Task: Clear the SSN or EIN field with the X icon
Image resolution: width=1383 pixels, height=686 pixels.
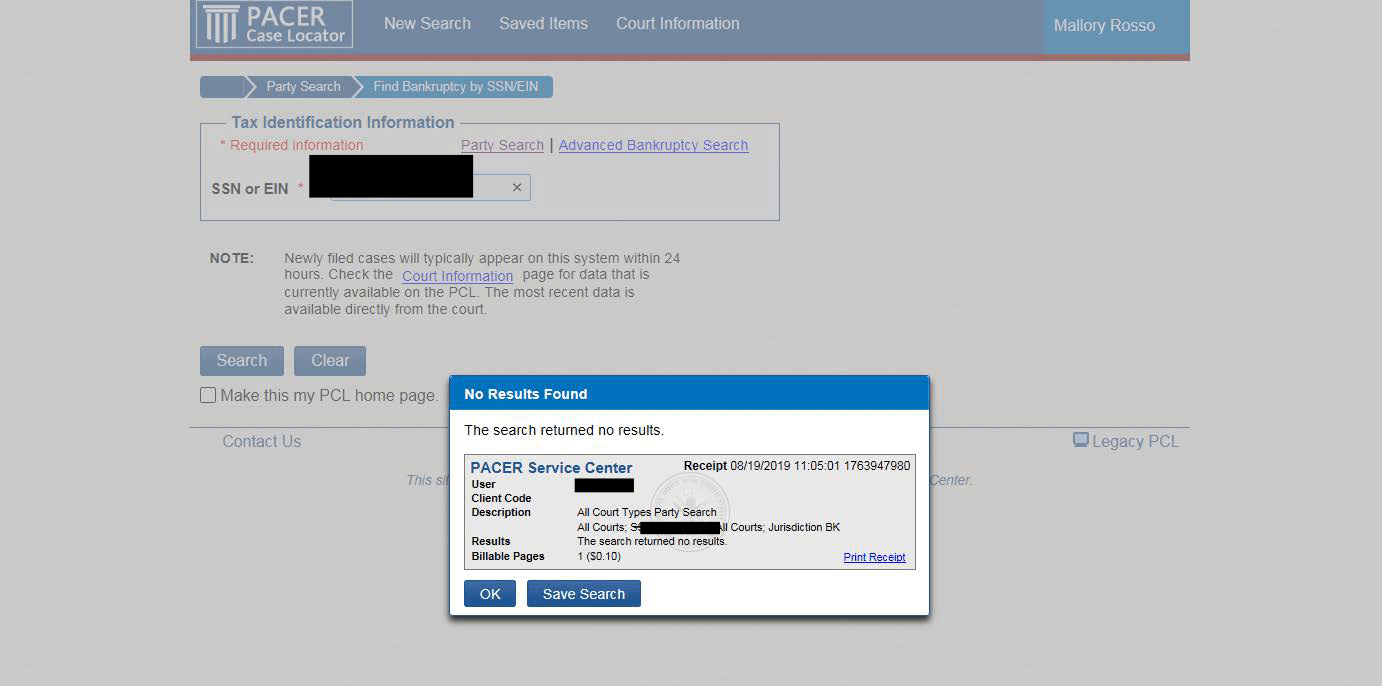Action: click(517, 187)
